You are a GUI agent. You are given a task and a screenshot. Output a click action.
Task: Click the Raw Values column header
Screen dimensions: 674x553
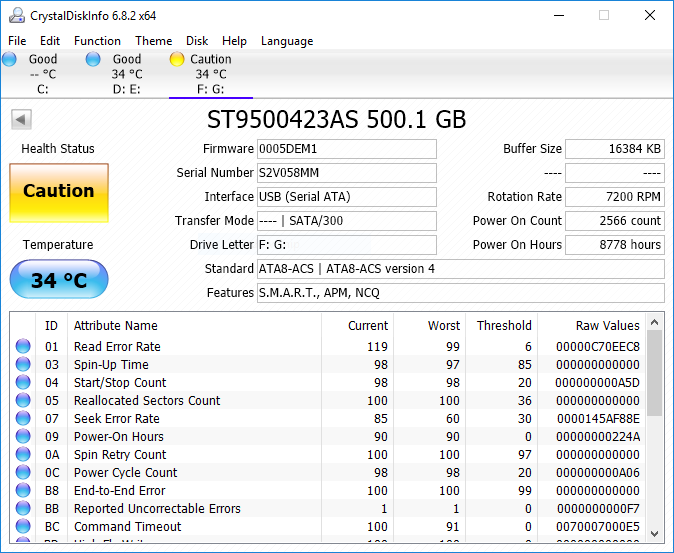591,326
